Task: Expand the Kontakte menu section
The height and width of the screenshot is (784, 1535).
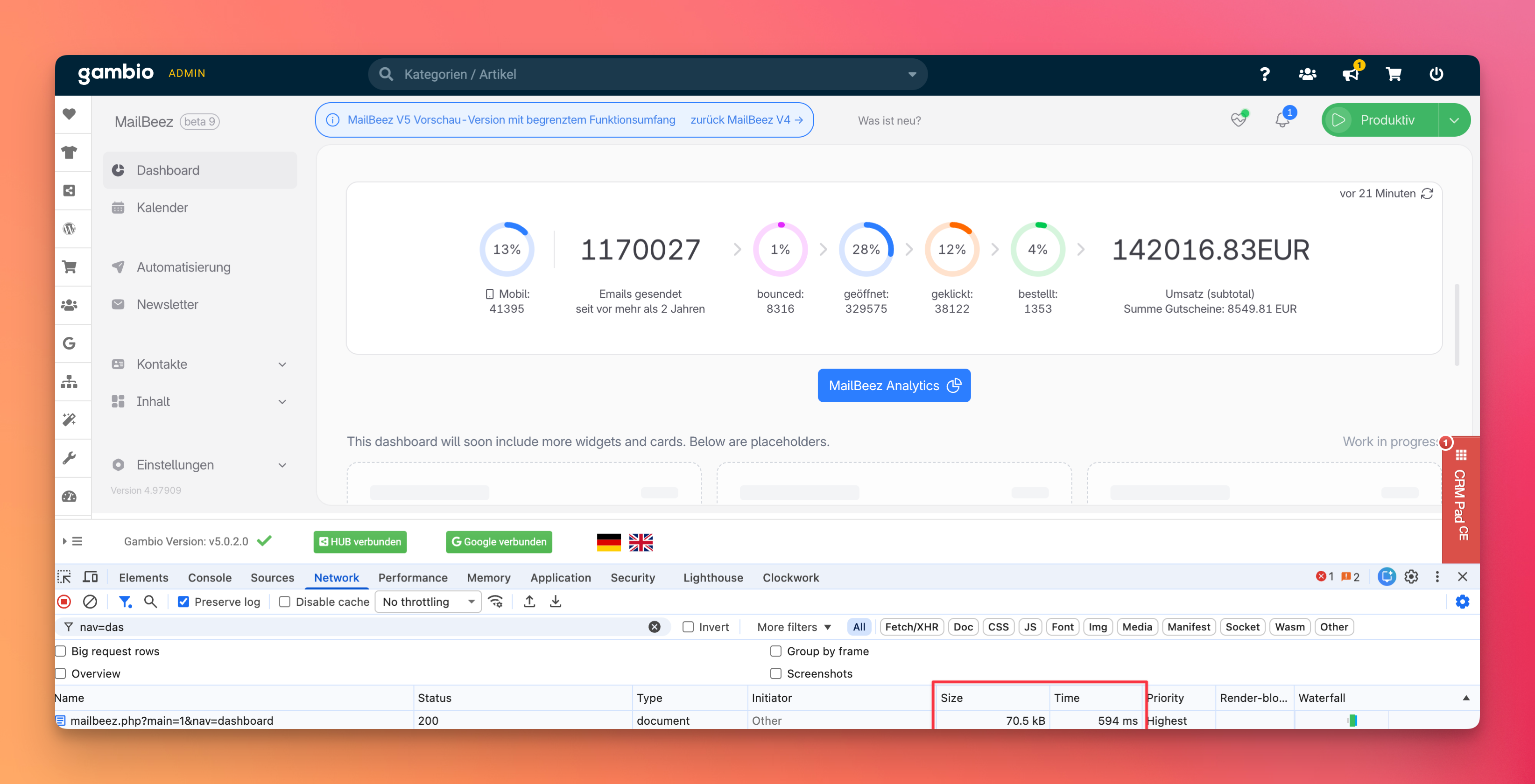Action: (x=200, y=364)
